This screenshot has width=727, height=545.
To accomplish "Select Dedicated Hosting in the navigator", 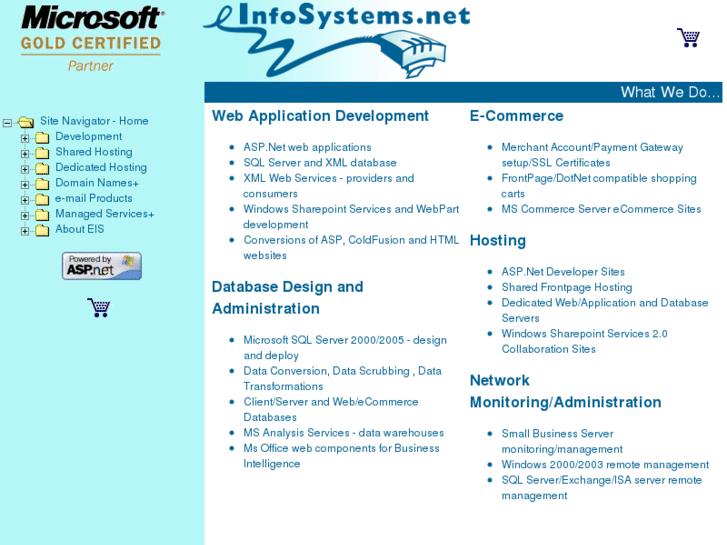I will point(101,167).
